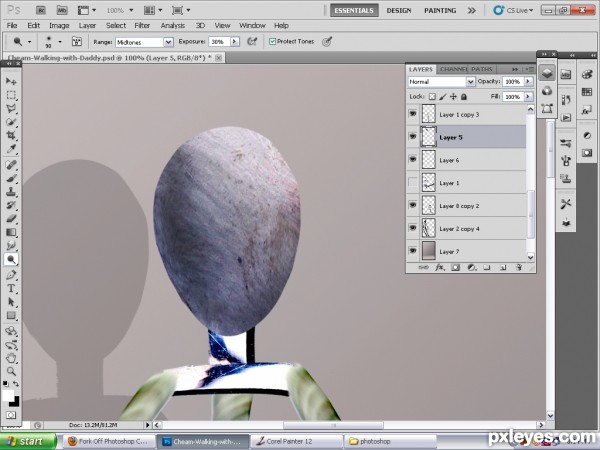Hide Layer 5 visibility eye
600x450 pixels.
pos(412,137)
